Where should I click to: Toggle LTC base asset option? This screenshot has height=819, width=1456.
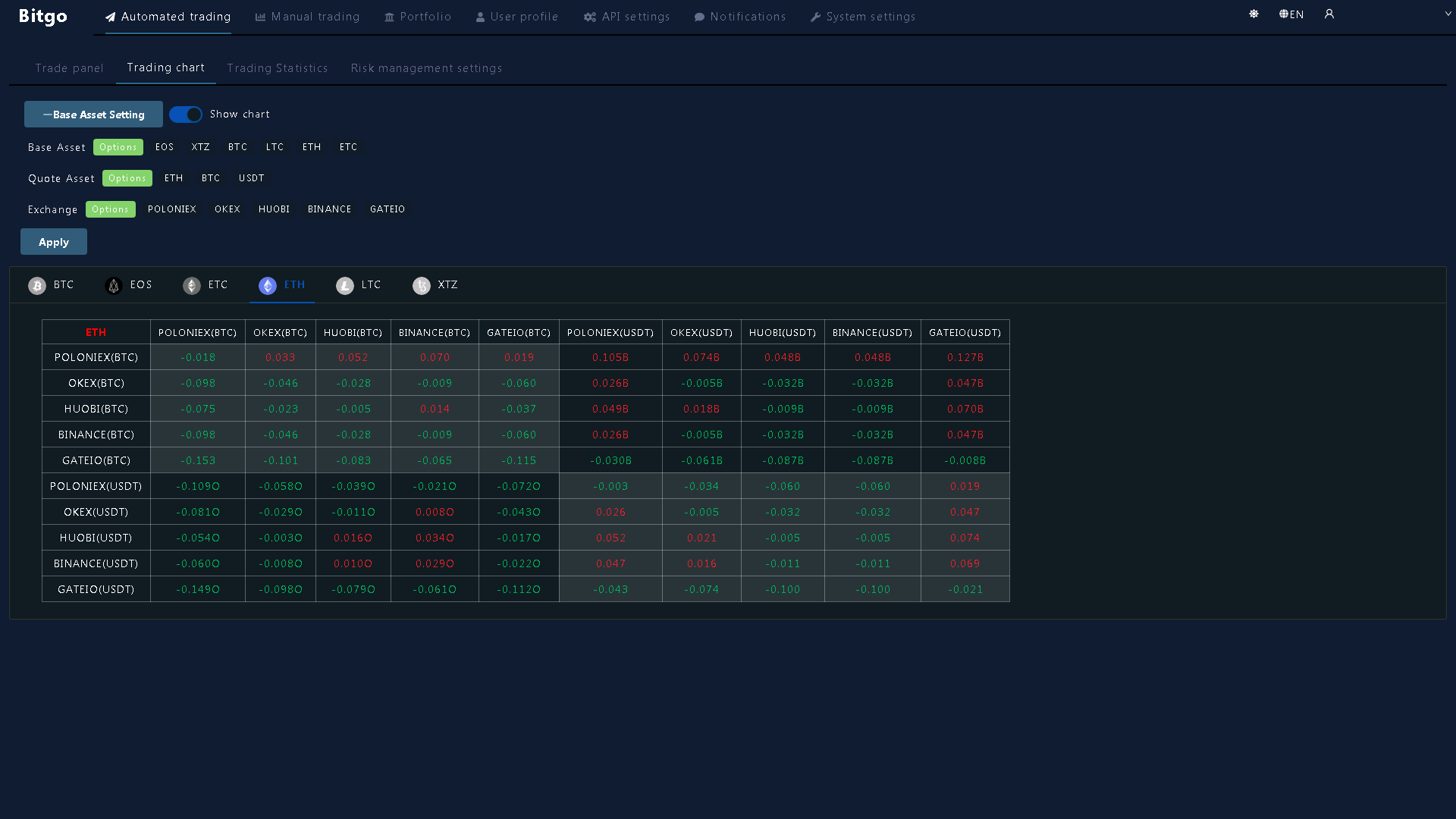pyautogui.click(x=275, y=147)
